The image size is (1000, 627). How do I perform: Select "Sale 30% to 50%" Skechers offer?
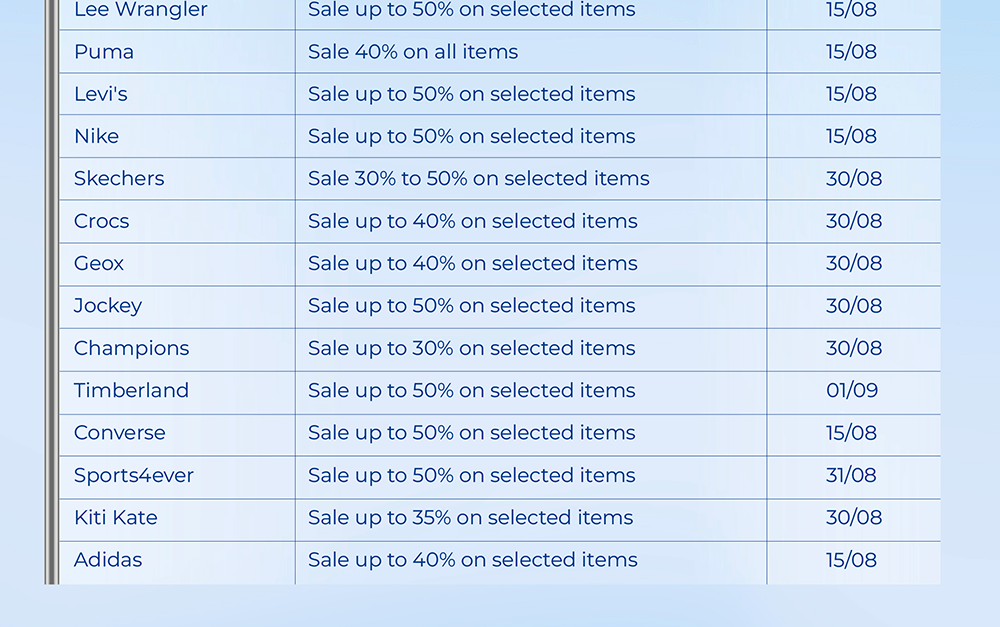479,179
